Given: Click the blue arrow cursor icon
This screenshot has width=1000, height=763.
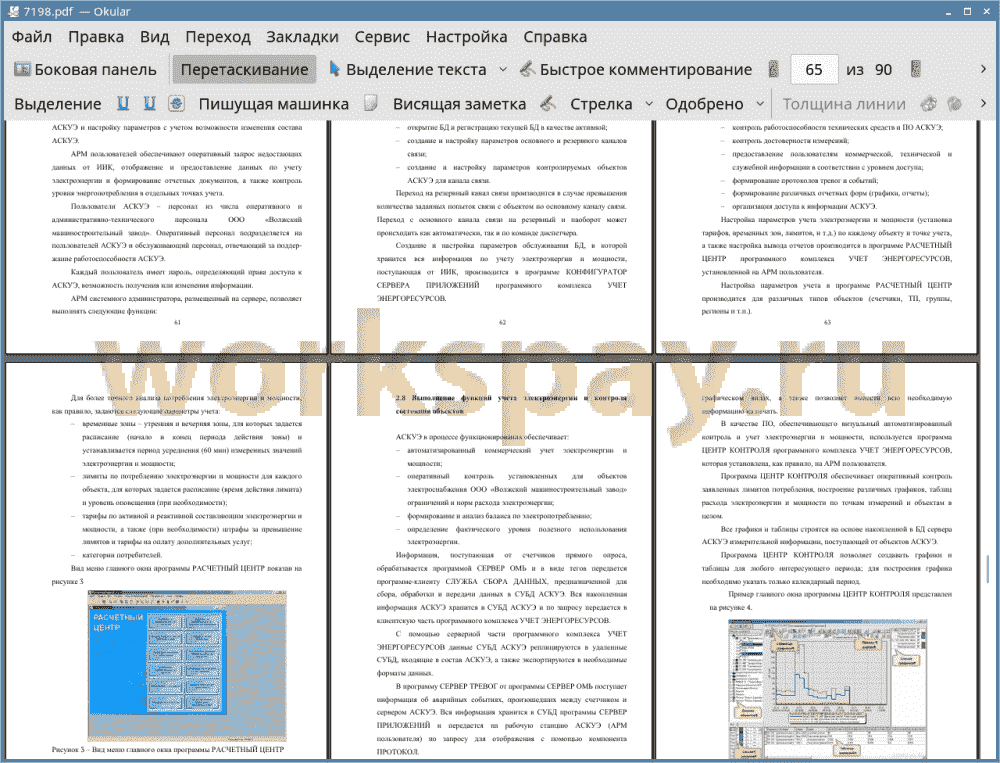Looking at the screenshot, I should [334, 69].
